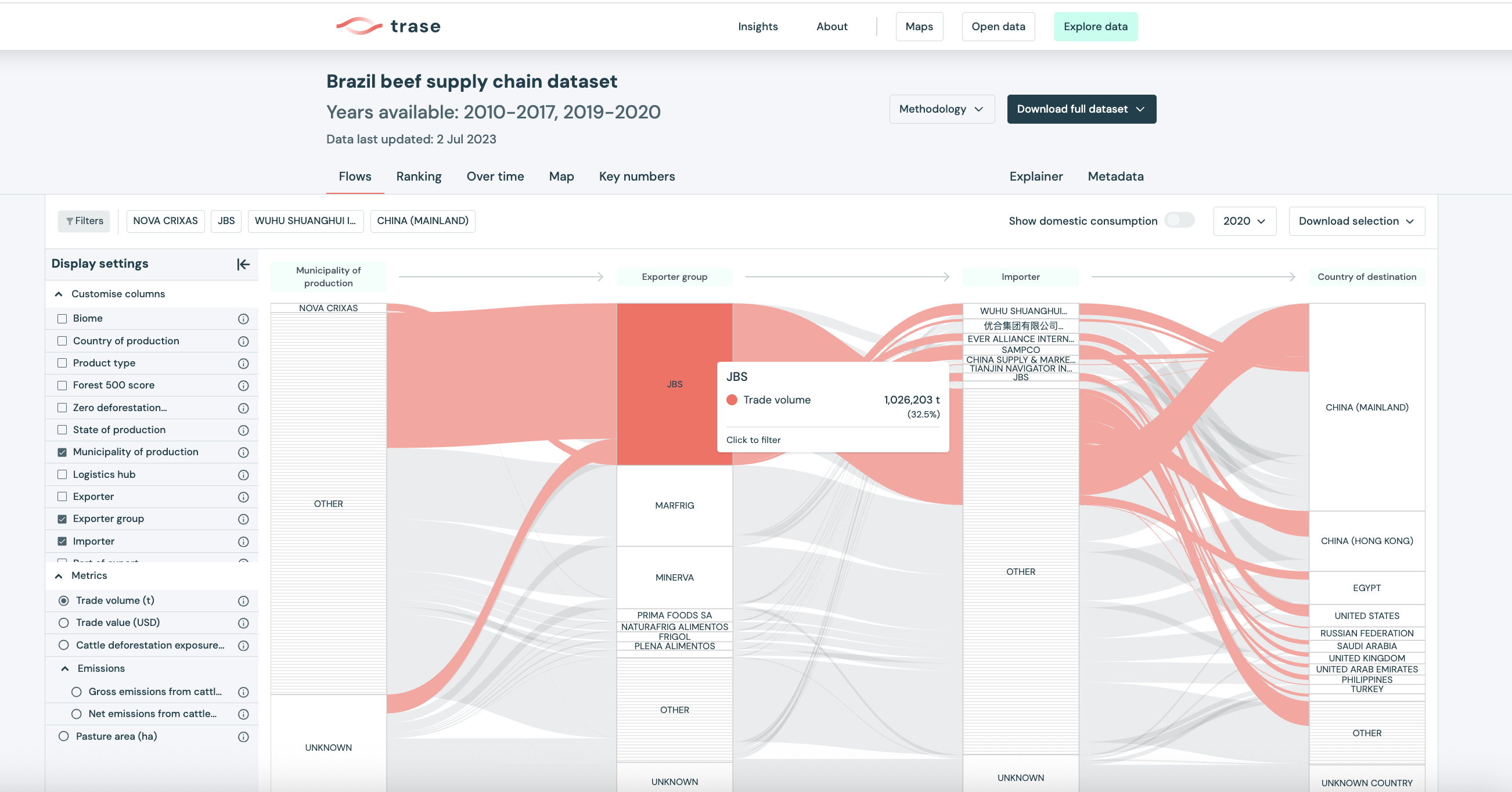
Task: Open info icon for Zero deforestation
Action: click(243, 408)
